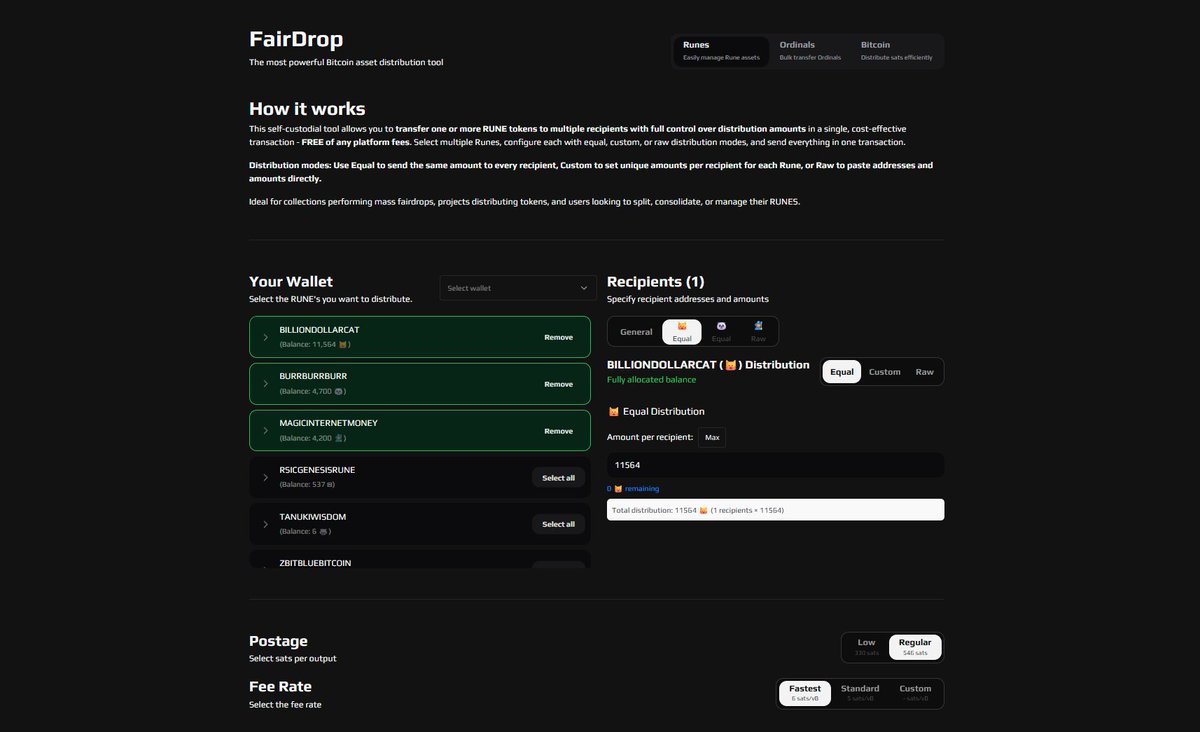Click the TANUKIWISDOM balance symbol
Viewport: 1200px width, 732px height.
click(324, 531)
